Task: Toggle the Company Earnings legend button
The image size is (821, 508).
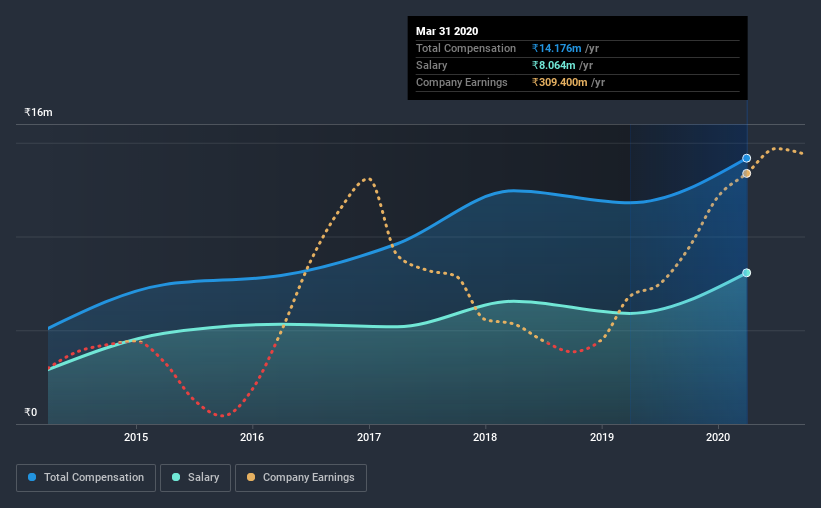Action: coord(301,478)
